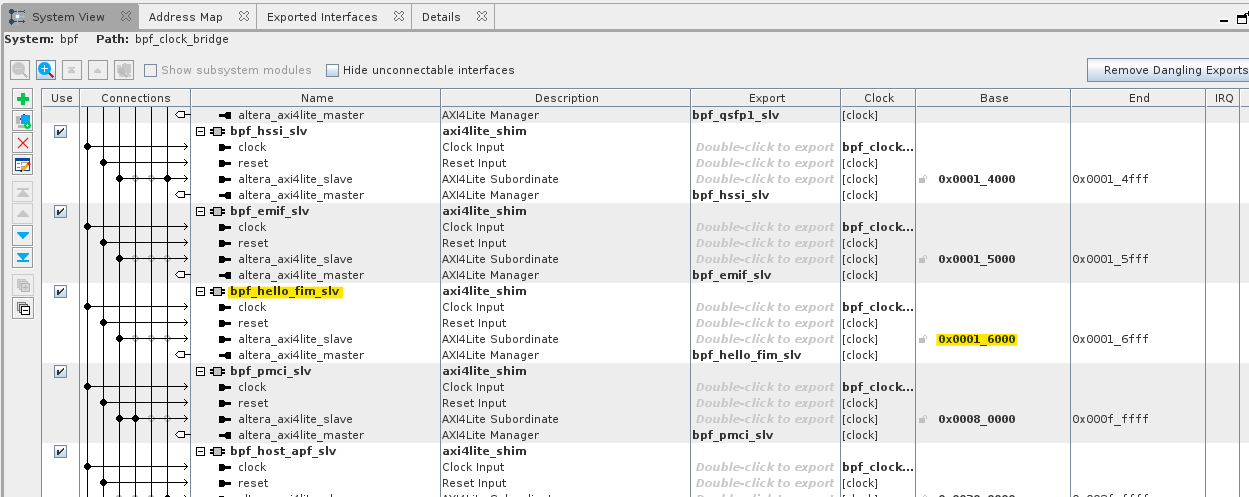Open the Details tab

[x=441, y=17]
